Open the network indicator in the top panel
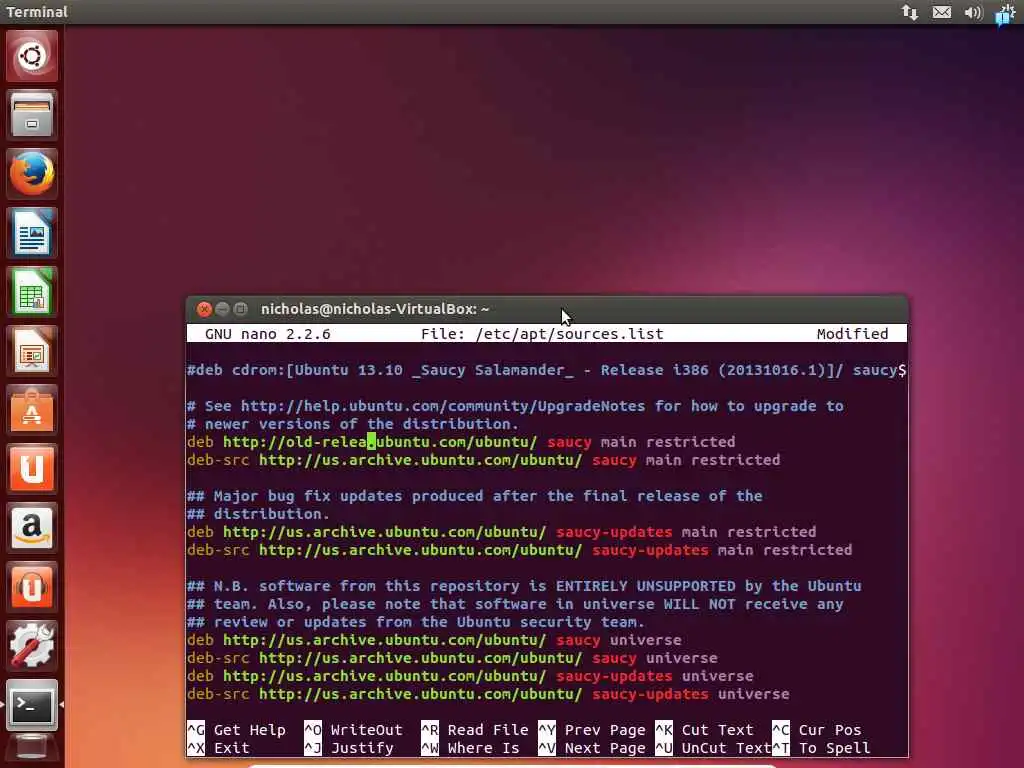The image size is (1024, 768). click(910, 12)
